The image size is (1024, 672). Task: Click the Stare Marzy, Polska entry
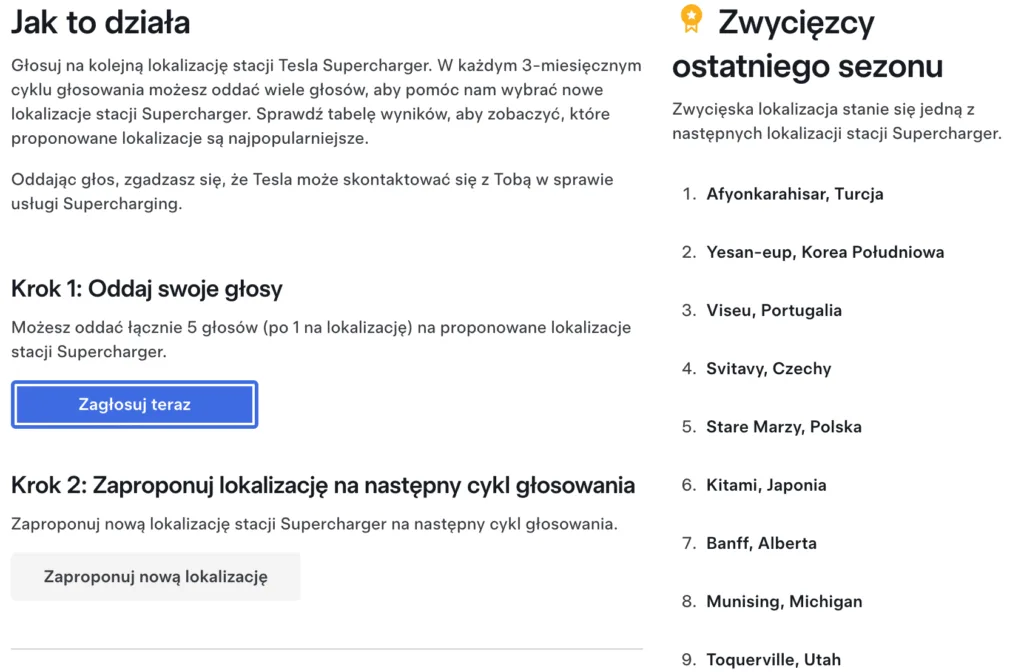pos(786,426)
